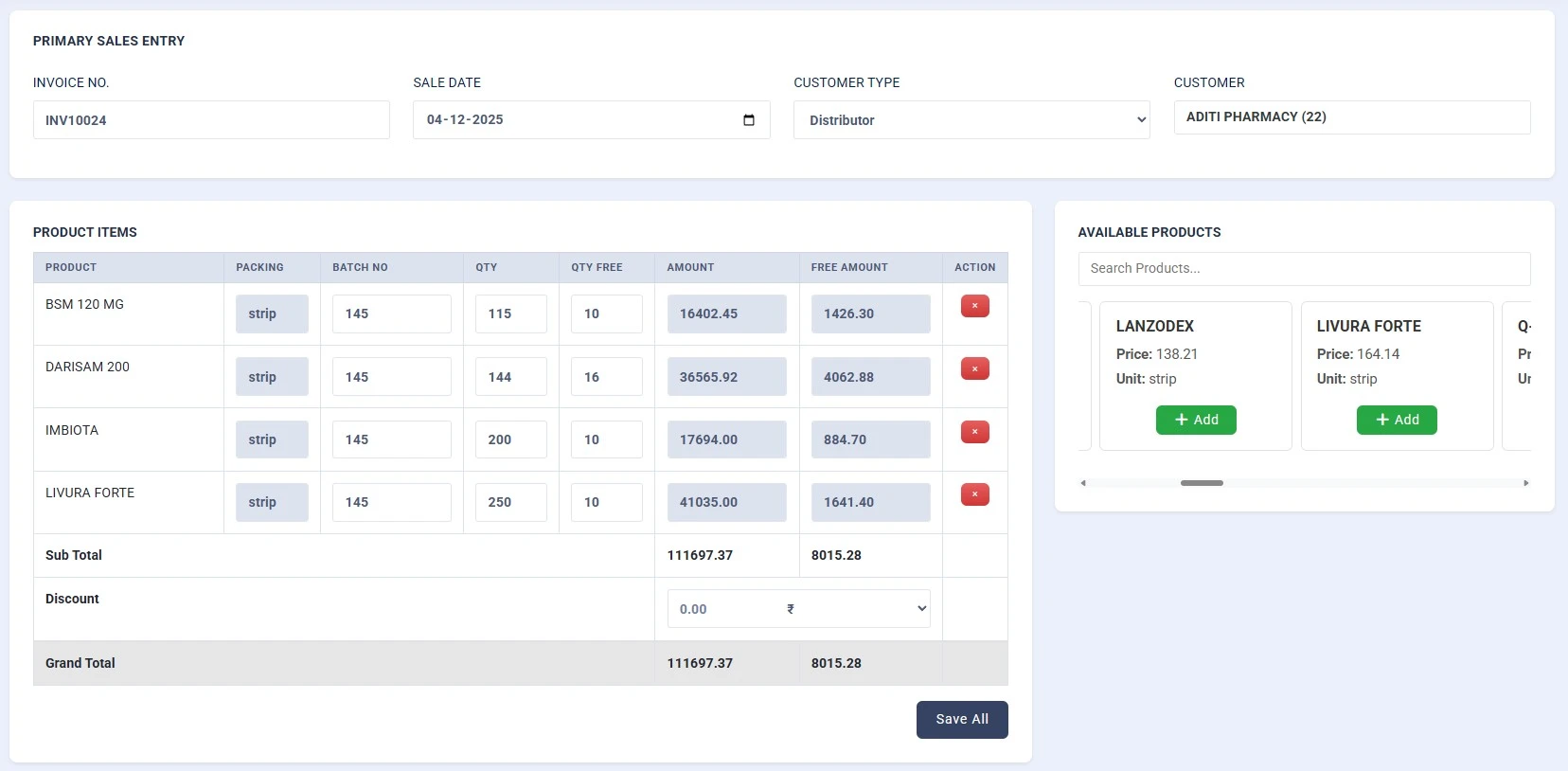Click free amount 1426.30 field
The image size is (1568, 771).
pyautogui.click(x=870, y=314)
